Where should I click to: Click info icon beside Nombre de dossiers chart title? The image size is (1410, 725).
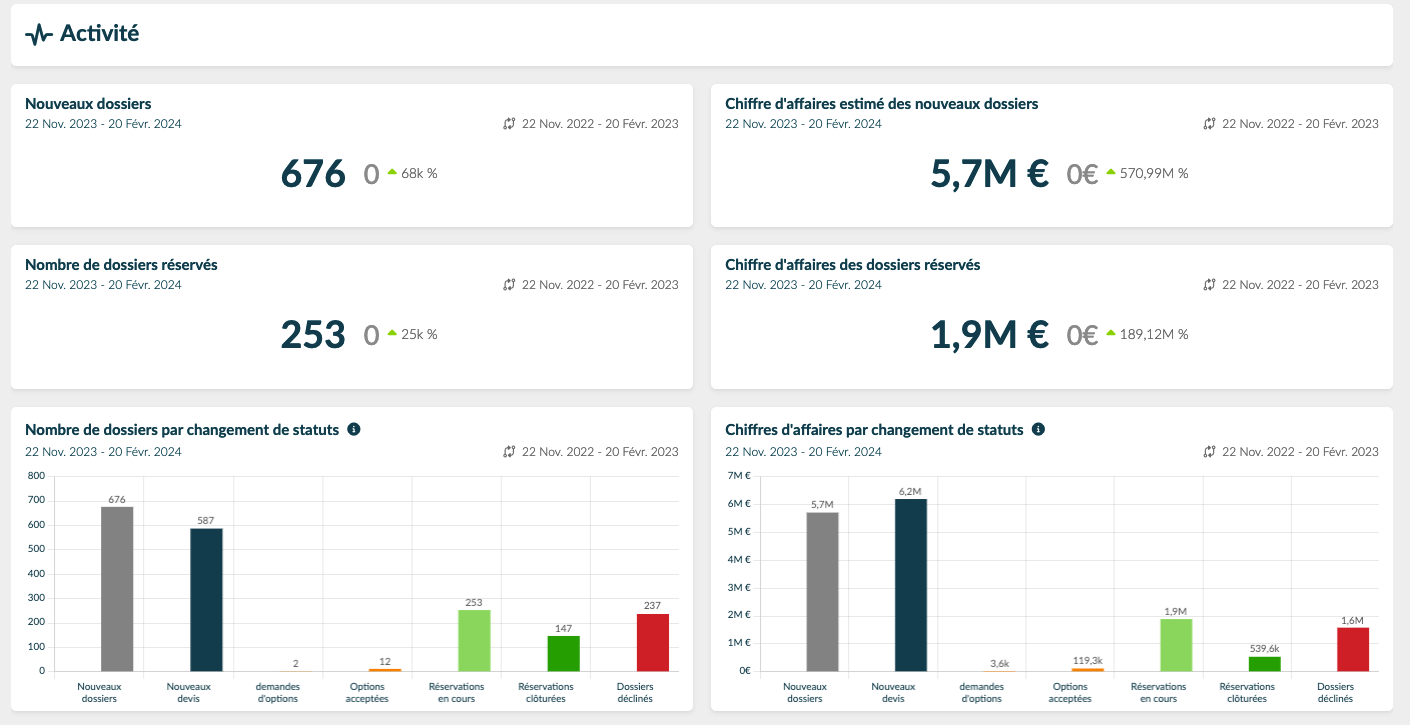(x=353, y=429)
